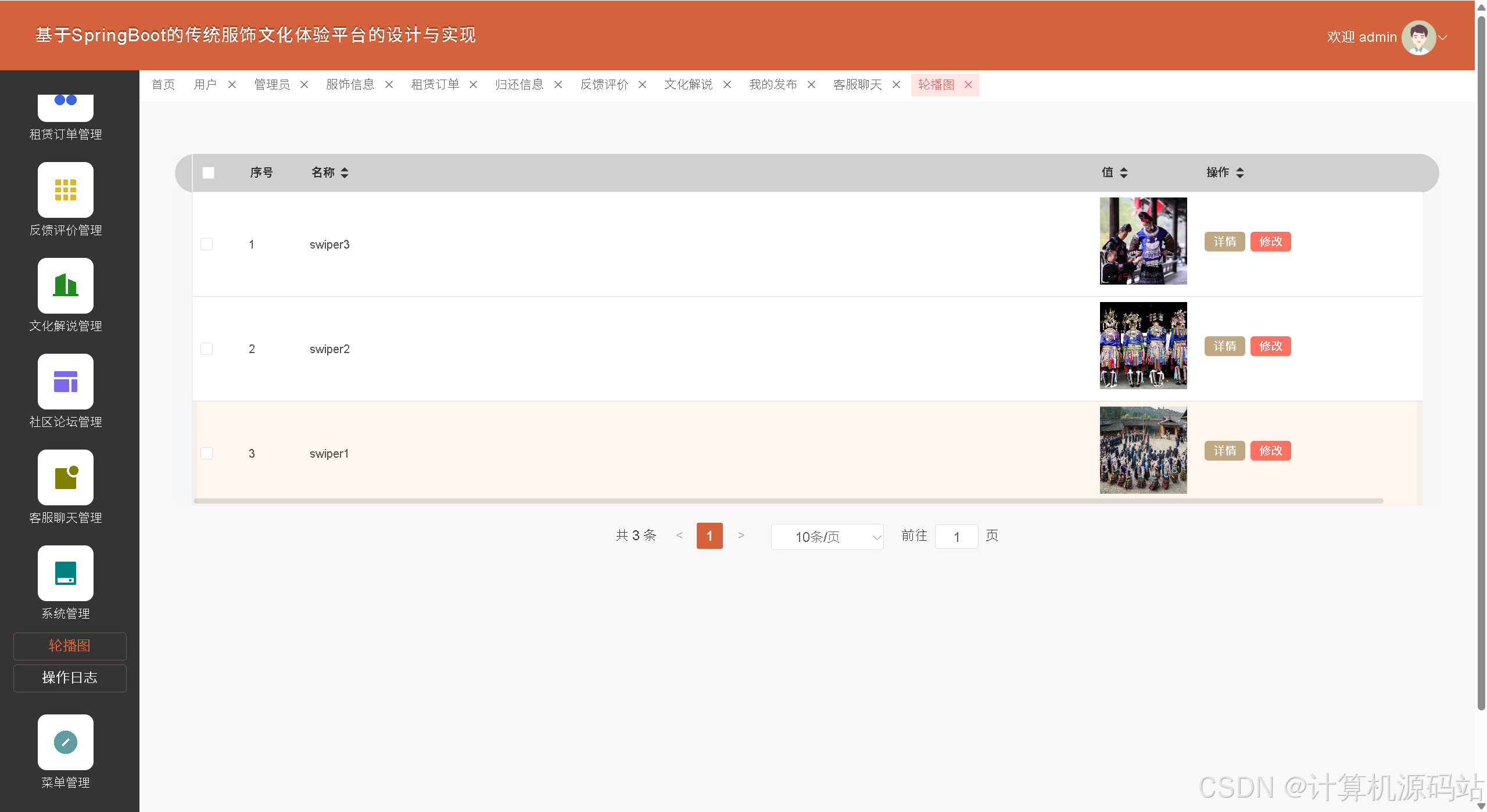The image size is (1487, 812).
Task: Open the purple community forum management icon
Action: [66, 382]
